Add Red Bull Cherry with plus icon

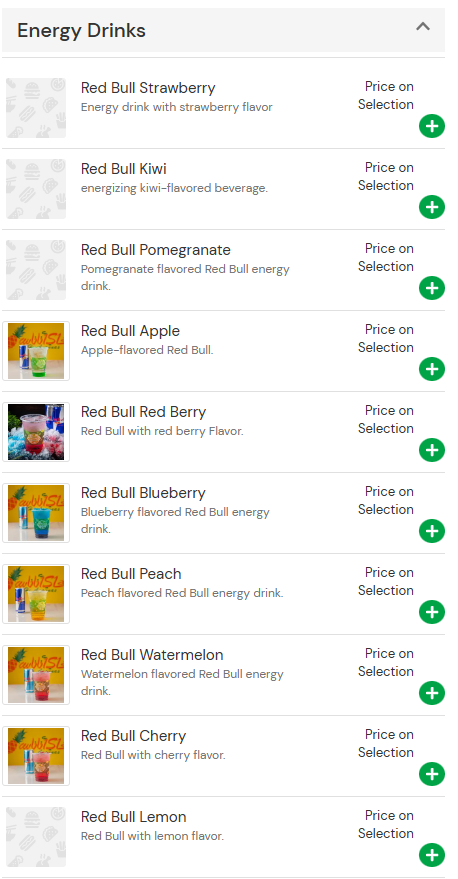click(432, 774)
